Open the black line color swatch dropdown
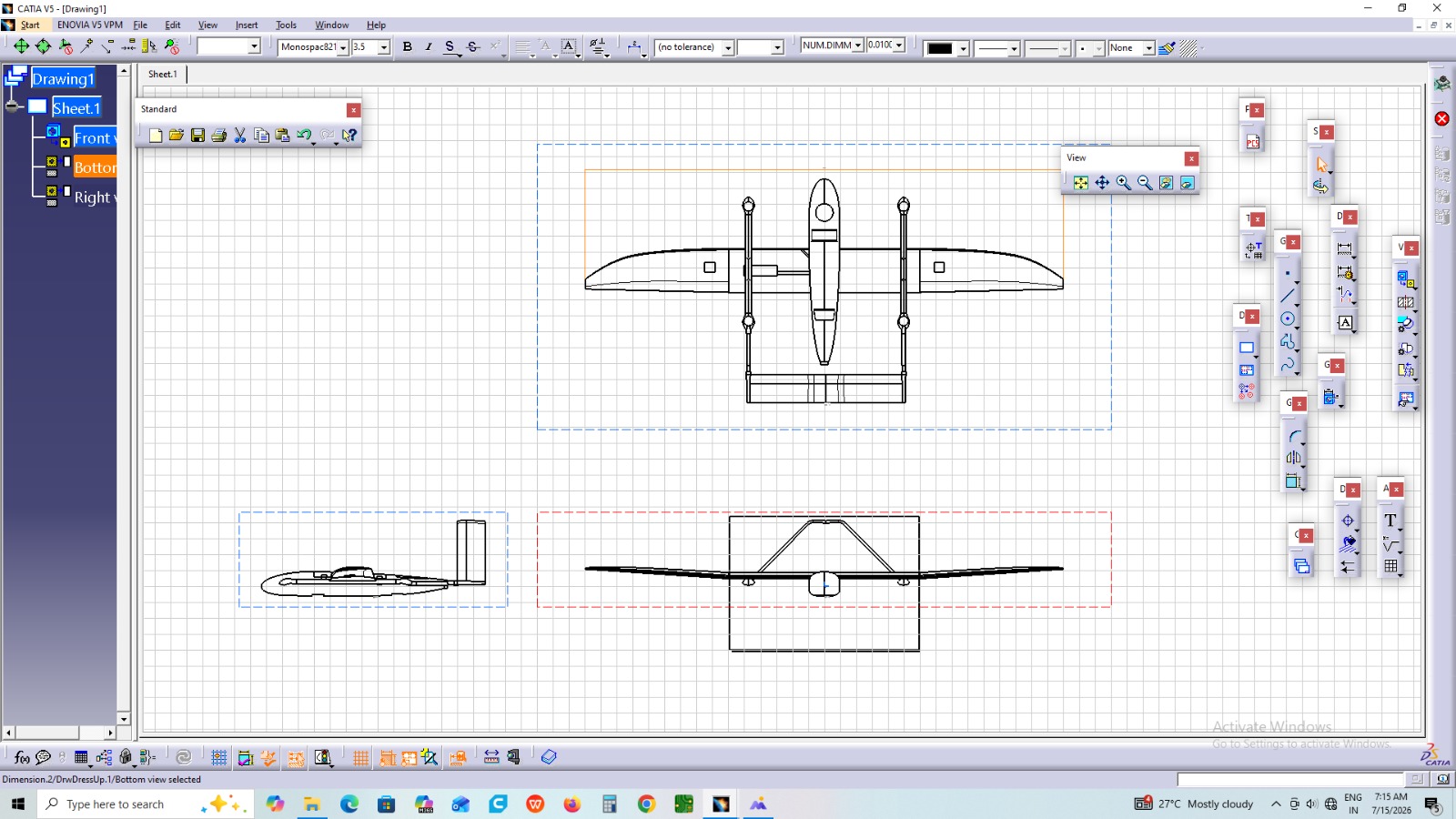The height and width of the screenshot is (819, 1456). 964,48
